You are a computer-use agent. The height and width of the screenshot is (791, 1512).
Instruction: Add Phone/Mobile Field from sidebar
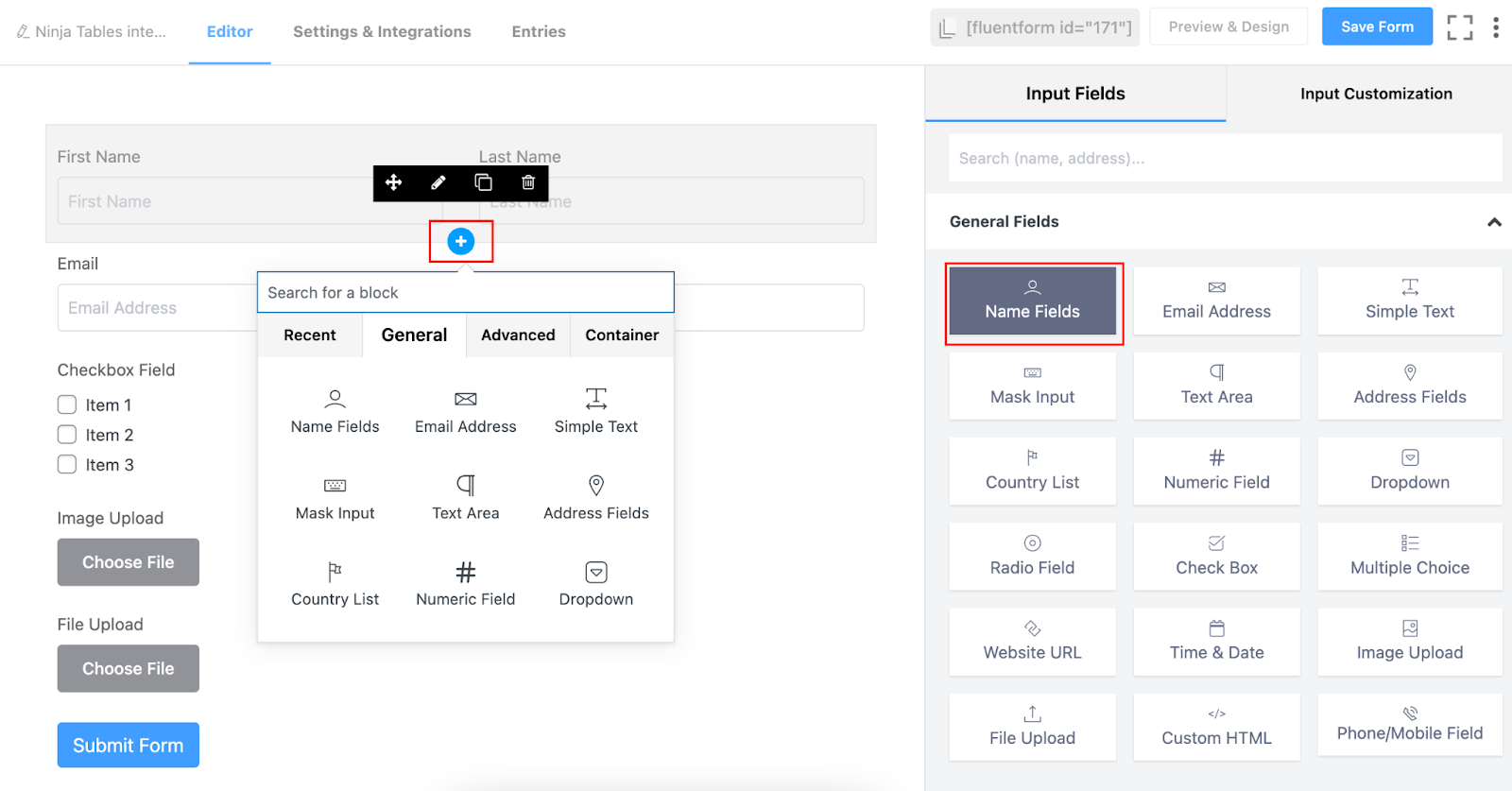[1409, 726]
